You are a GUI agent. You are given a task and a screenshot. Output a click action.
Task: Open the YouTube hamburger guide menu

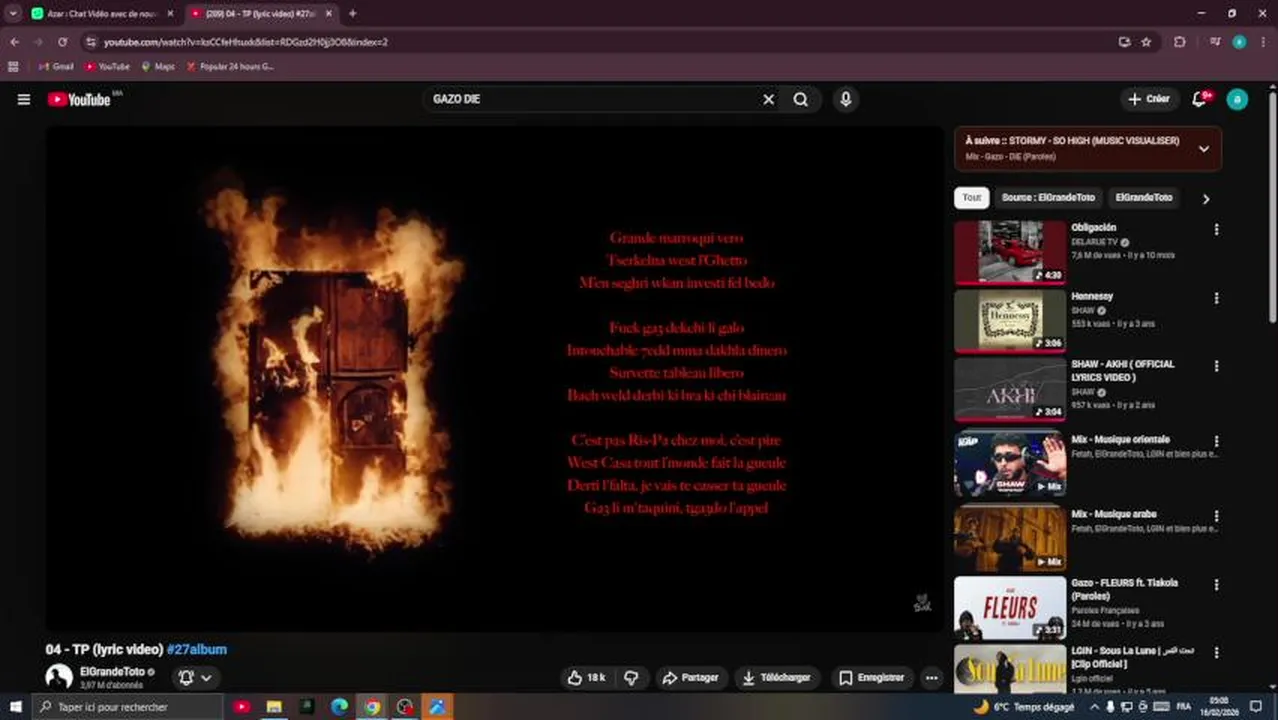pos(24,99)
